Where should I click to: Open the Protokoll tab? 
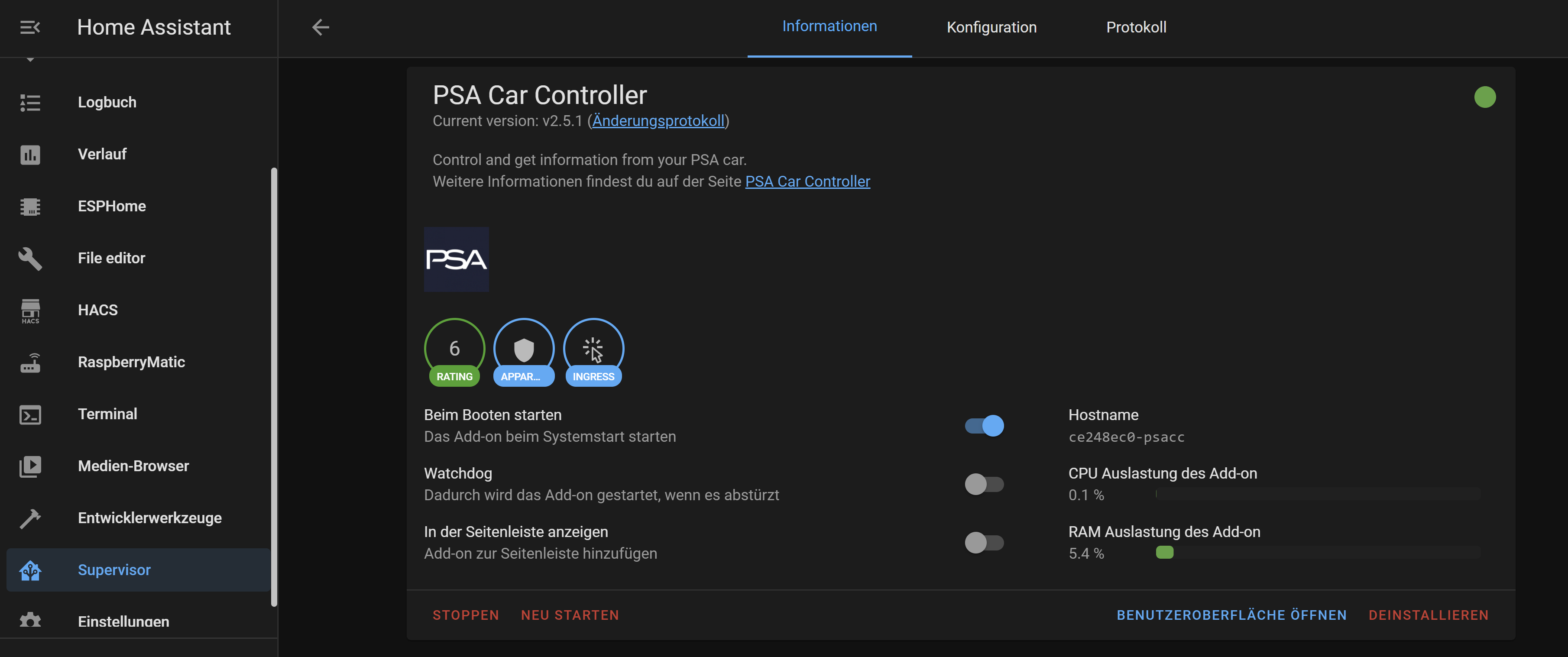(1136, 27)
